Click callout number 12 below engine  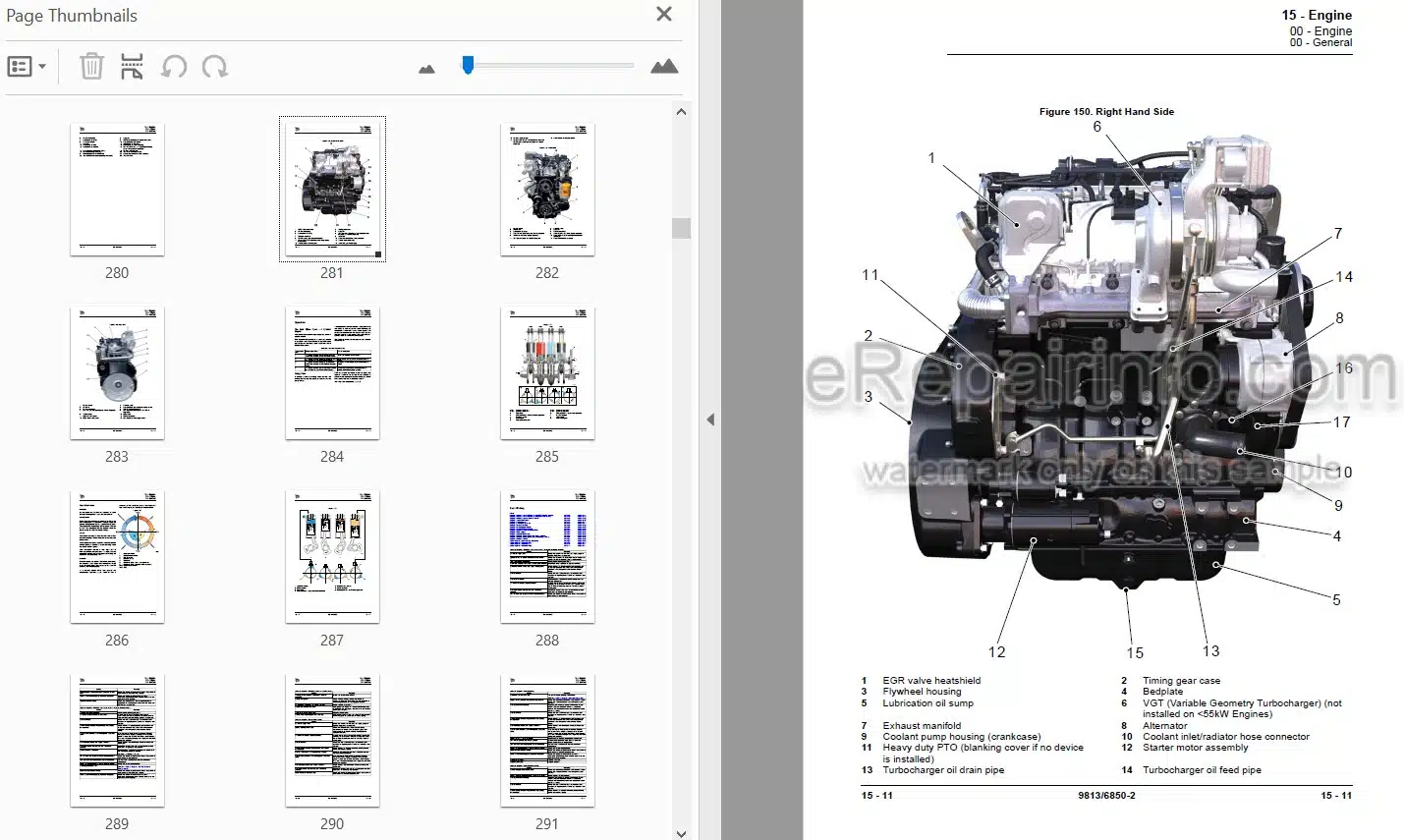[996, 652]
